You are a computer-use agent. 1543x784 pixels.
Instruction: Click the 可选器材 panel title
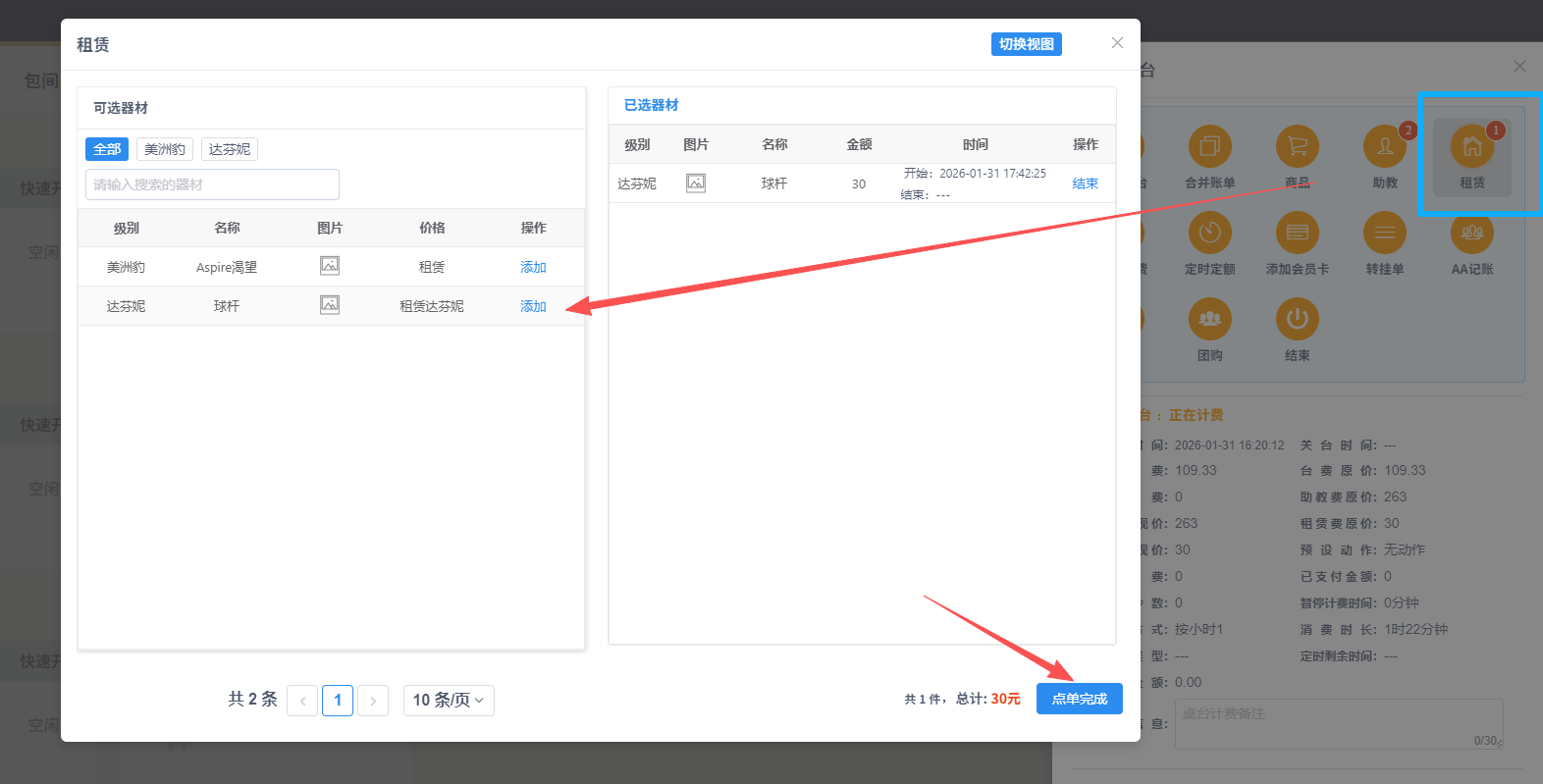point(121,108)
